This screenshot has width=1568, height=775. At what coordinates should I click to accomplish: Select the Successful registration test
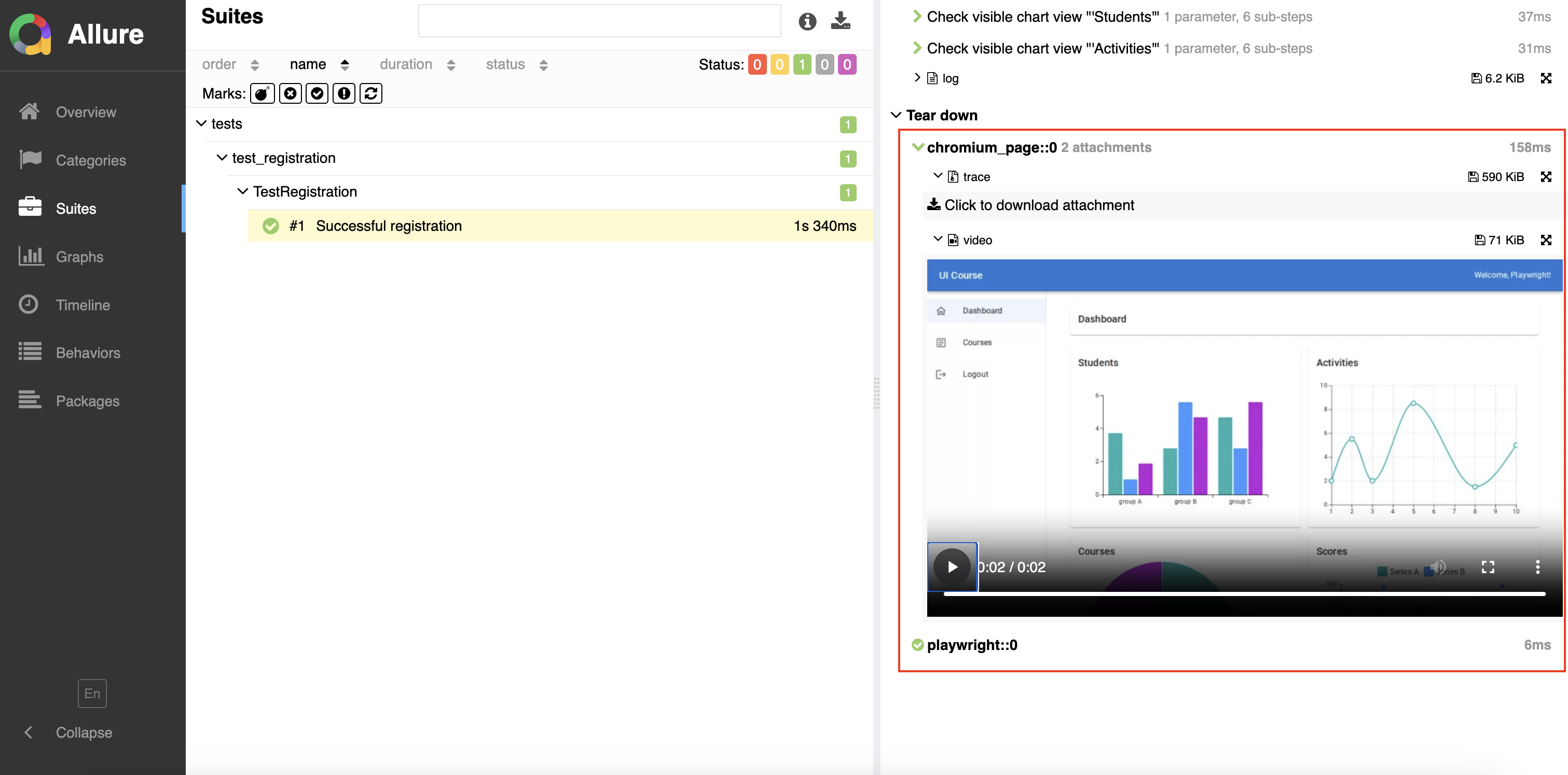point(560,226)
